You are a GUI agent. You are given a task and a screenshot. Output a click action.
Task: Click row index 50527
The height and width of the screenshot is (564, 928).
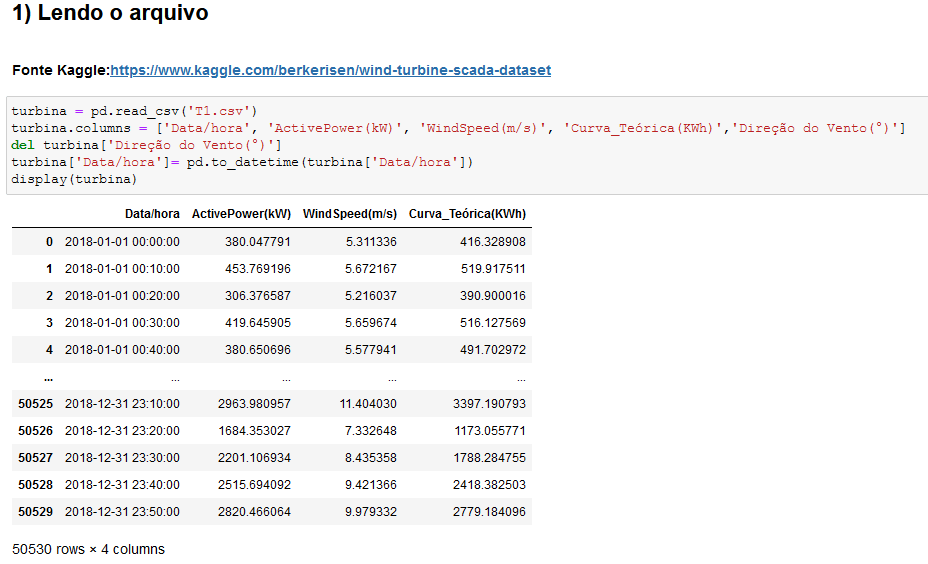[36, 458]
